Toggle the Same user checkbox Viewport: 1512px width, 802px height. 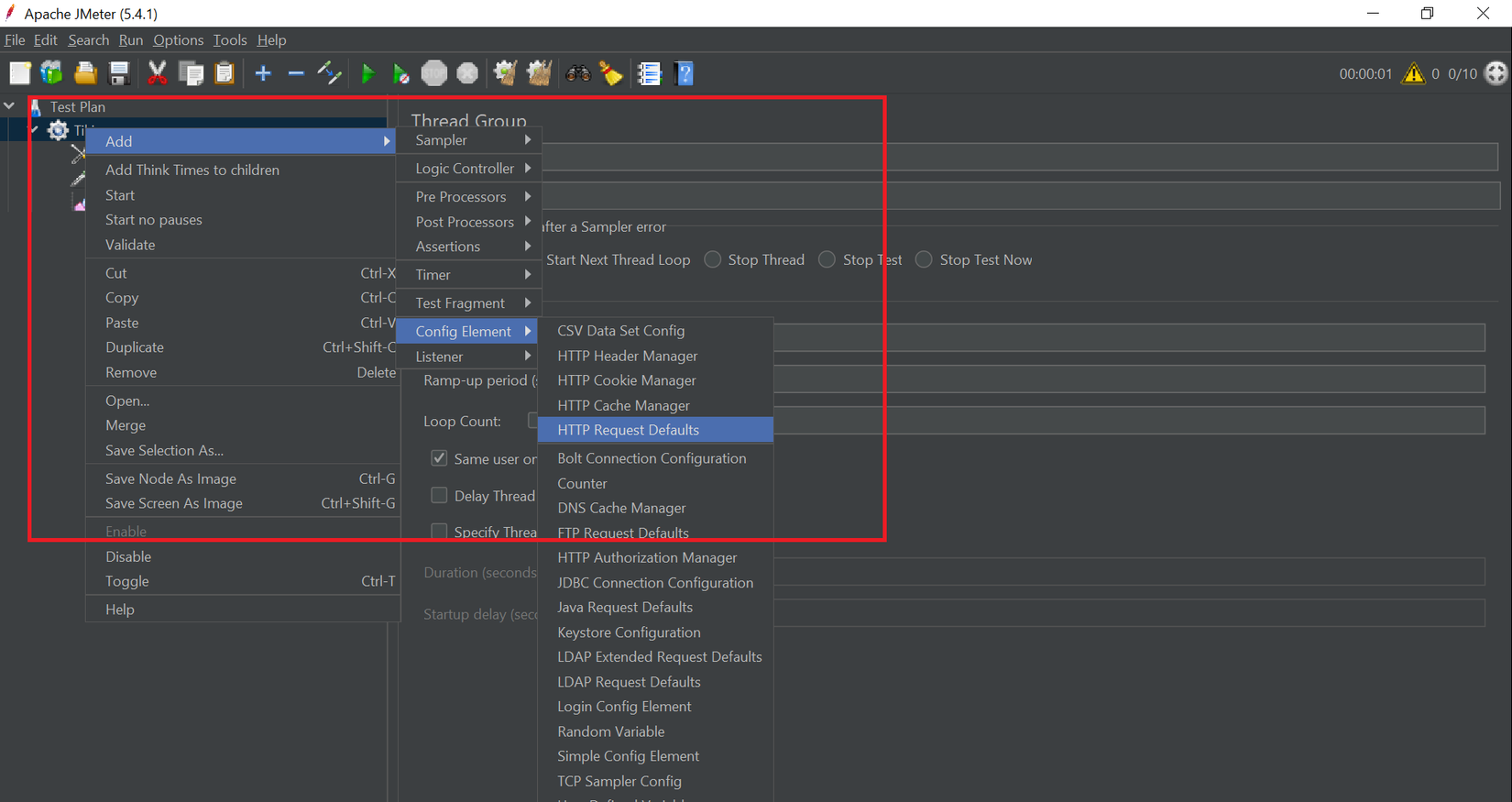[x=439, y=458]
